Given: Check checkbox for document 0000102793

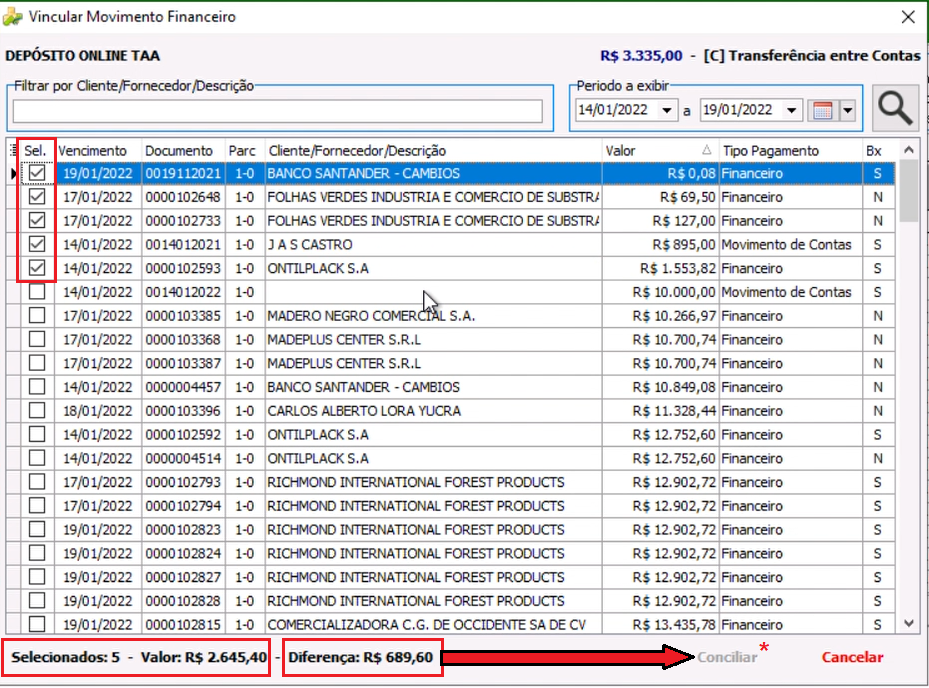Looking at the screenshot, I should (x=37, y=482).
